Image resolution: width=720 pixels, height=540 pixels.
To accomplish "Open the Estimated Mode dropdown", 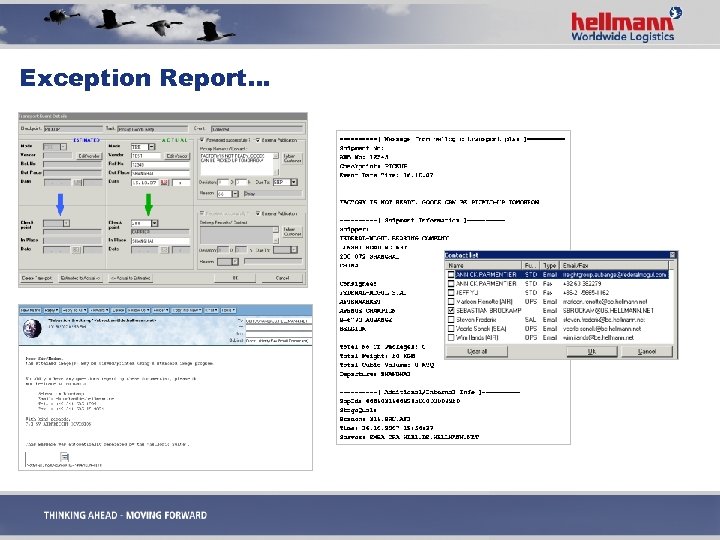I will coord(63,147).
